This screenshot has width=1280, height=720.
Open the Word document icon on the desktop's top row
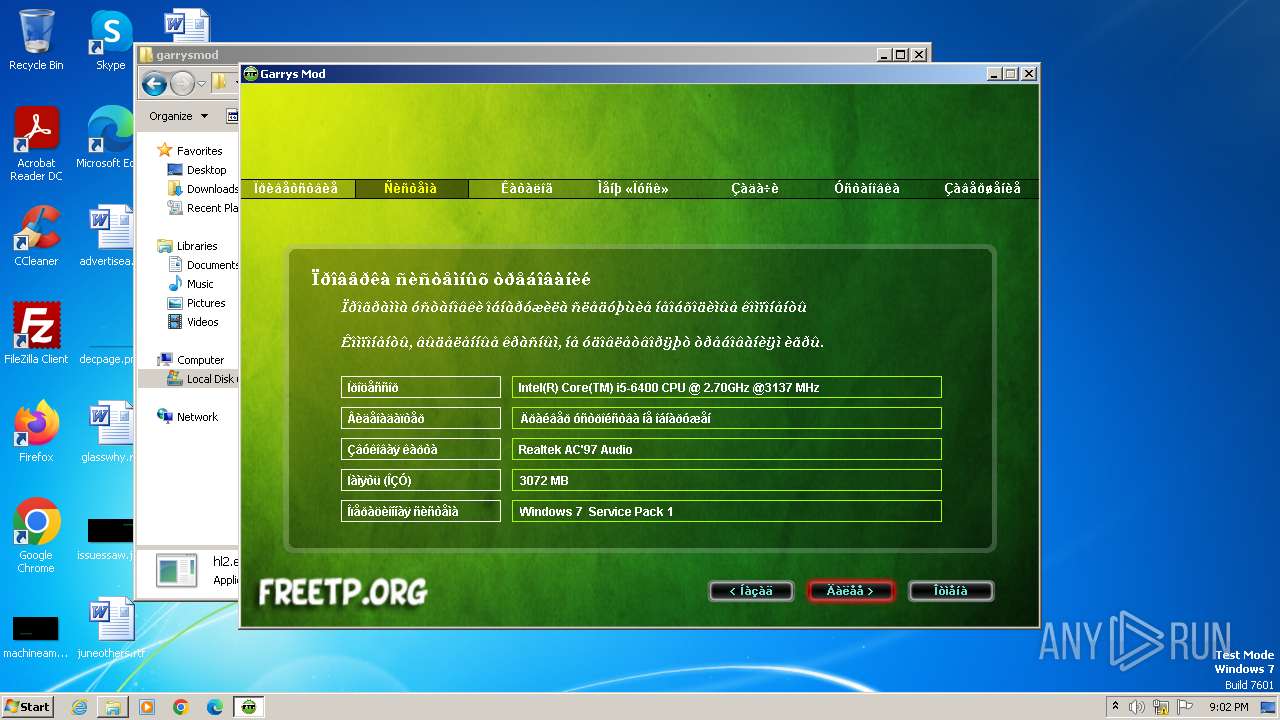186,24
